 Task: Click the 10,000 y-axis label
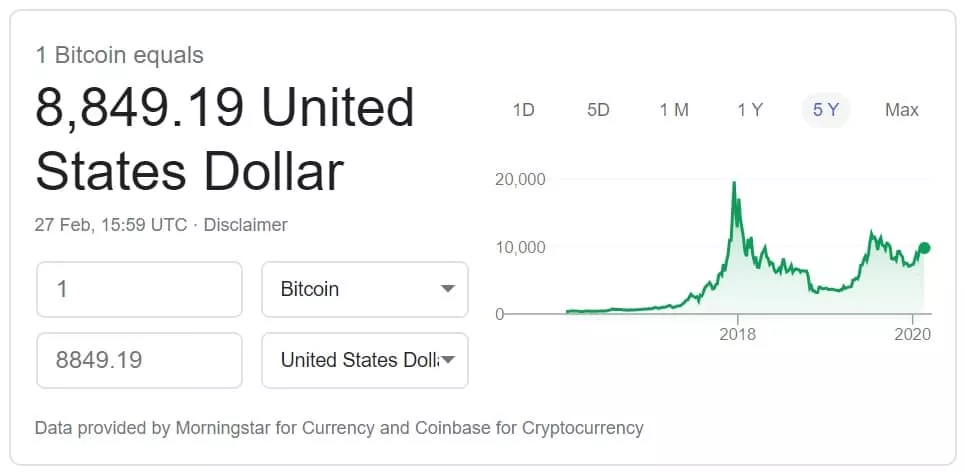click(520, 247)
